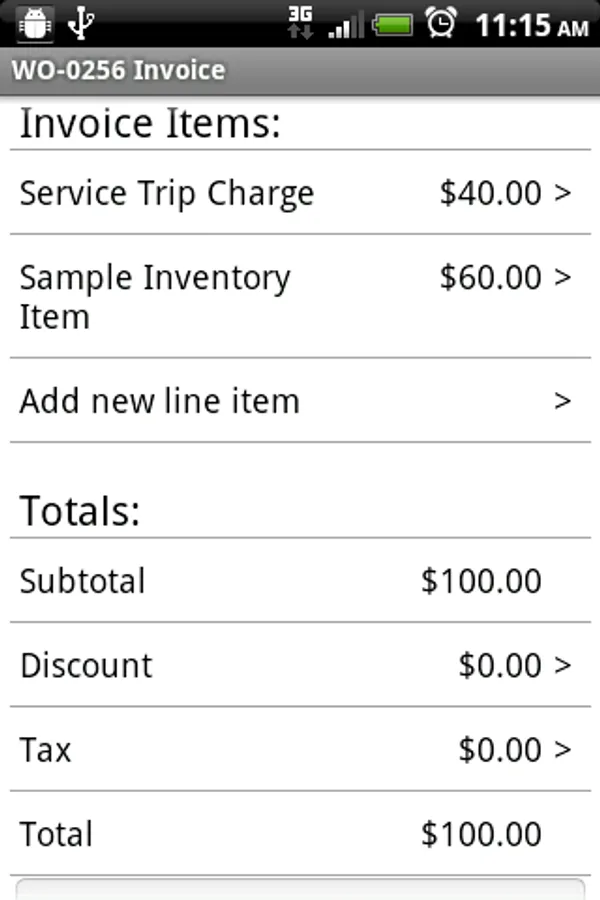The height and width of the screenshot is (900, 600).
Task: Tap the Subtotal $100.00 row
Action: (x=300, y=581)
